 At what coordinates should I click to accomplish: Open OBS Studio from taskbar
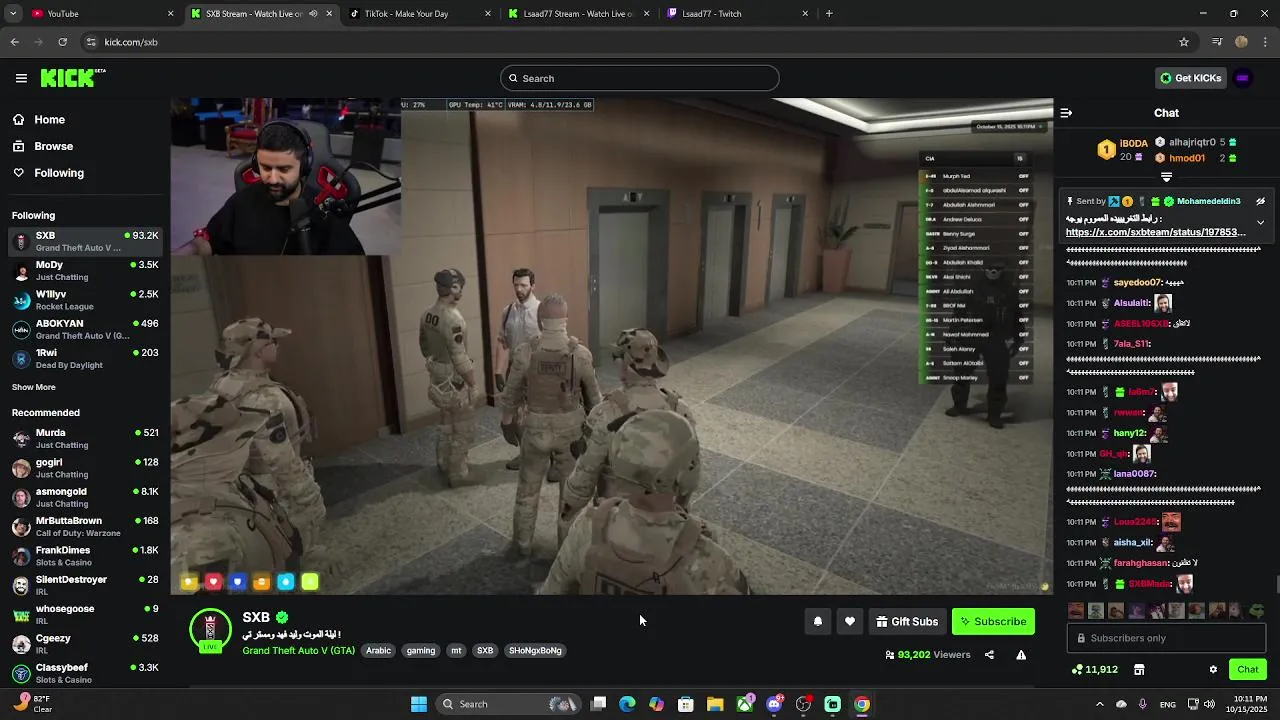[803, 704]
